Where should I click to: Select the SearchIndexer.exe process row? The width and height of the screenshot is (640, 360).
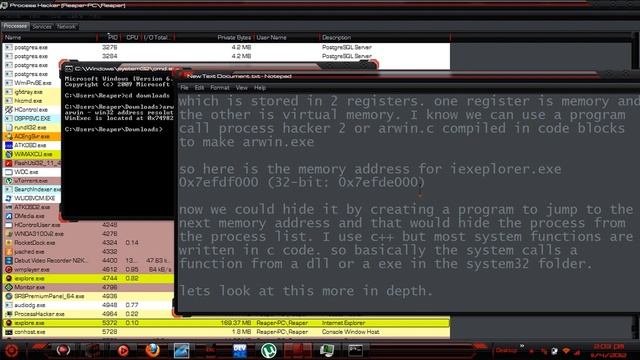click(x=32, y=190)
